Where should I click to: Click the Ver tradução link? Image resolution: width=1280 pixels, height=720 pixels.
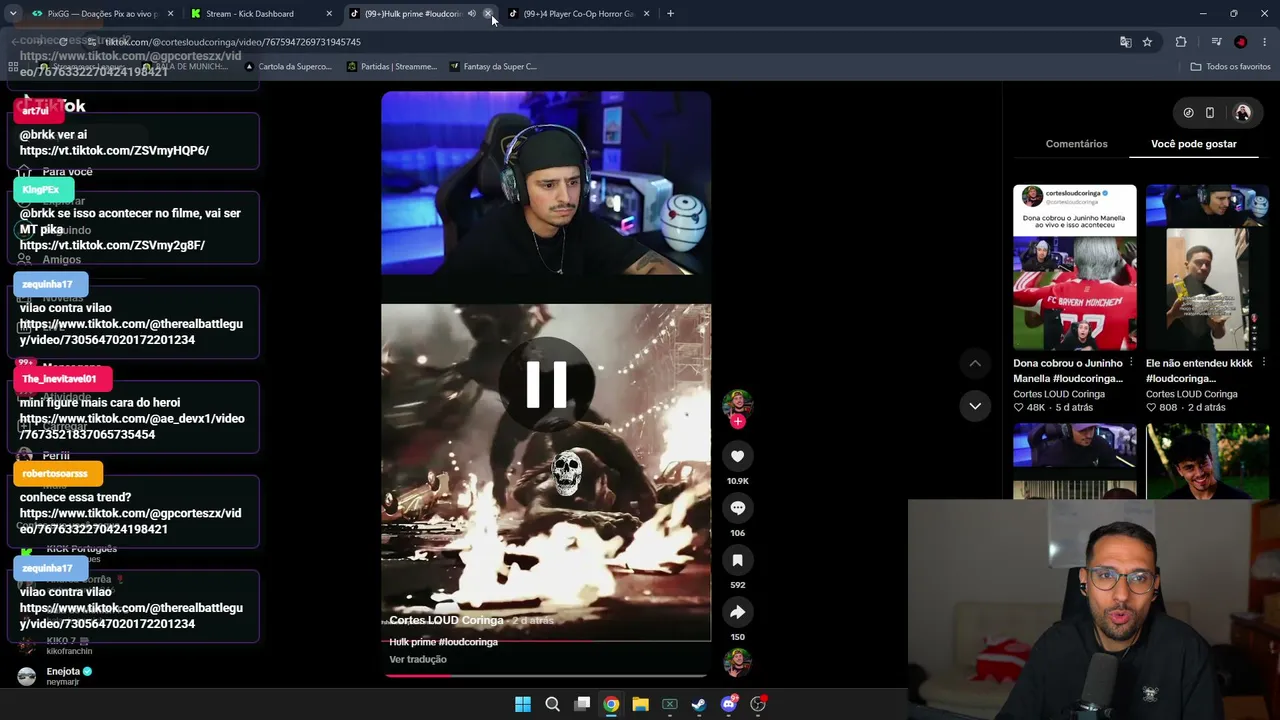tap(418, 659)
